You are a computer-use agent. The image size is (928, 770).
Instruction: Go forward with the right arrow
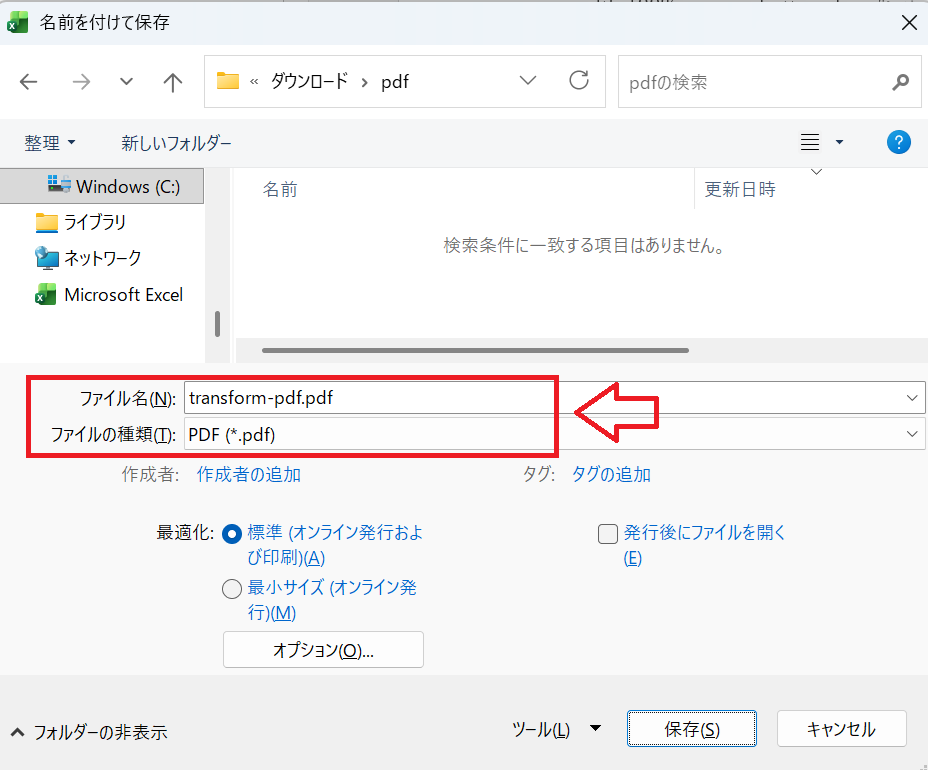pos(81,82)
